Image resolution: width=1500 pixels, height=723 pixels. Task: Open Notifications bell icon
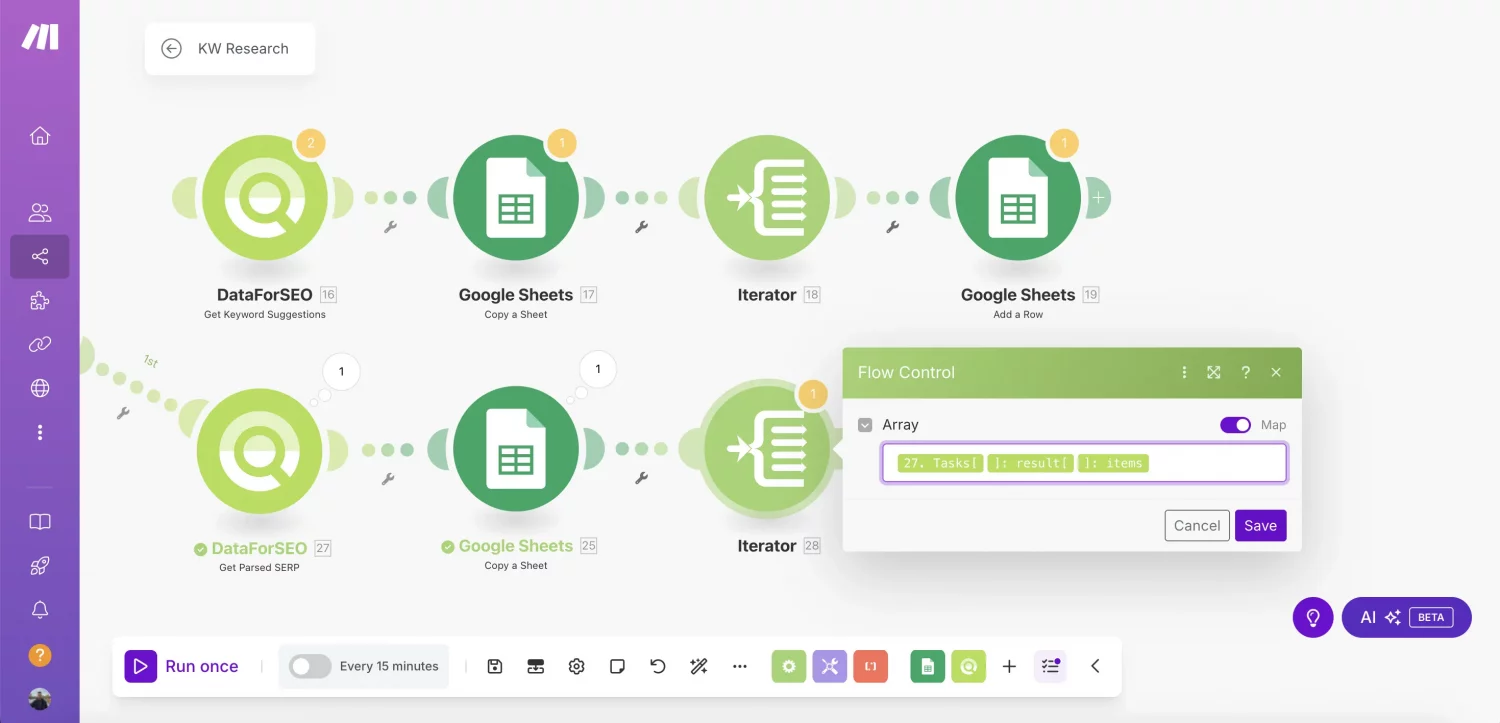tap(40, 610)
